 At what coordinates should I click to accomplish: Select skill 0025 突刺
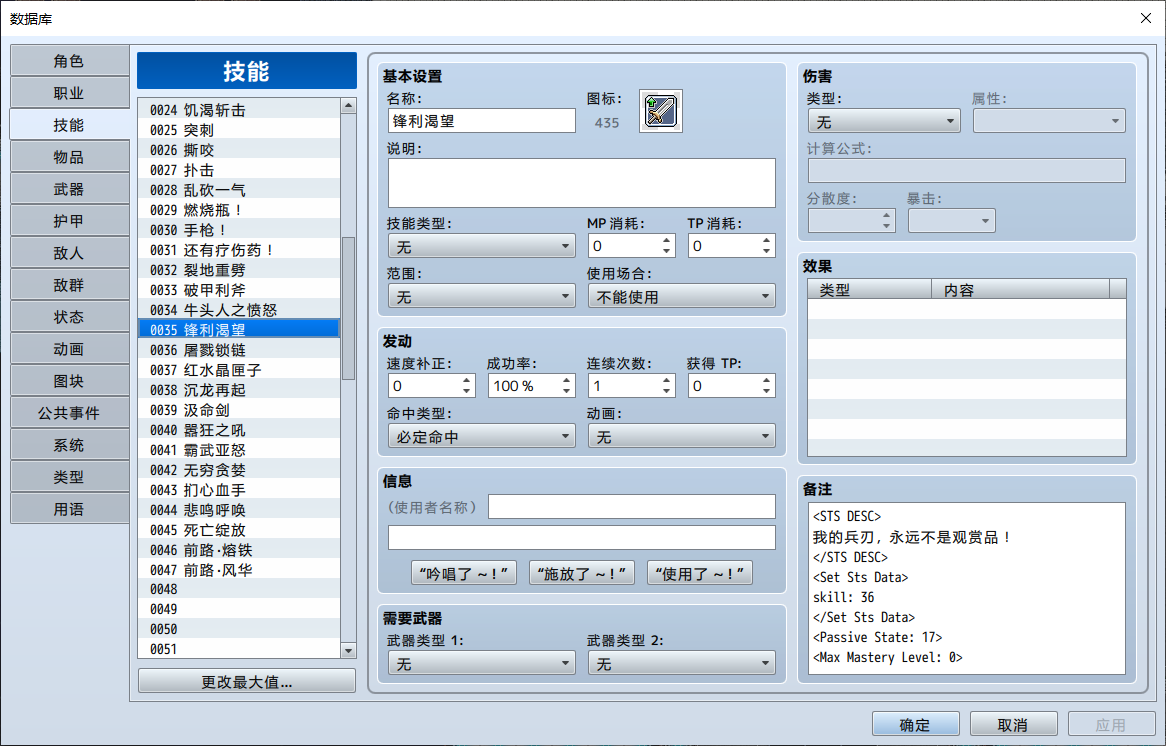[x=239, y=130]
